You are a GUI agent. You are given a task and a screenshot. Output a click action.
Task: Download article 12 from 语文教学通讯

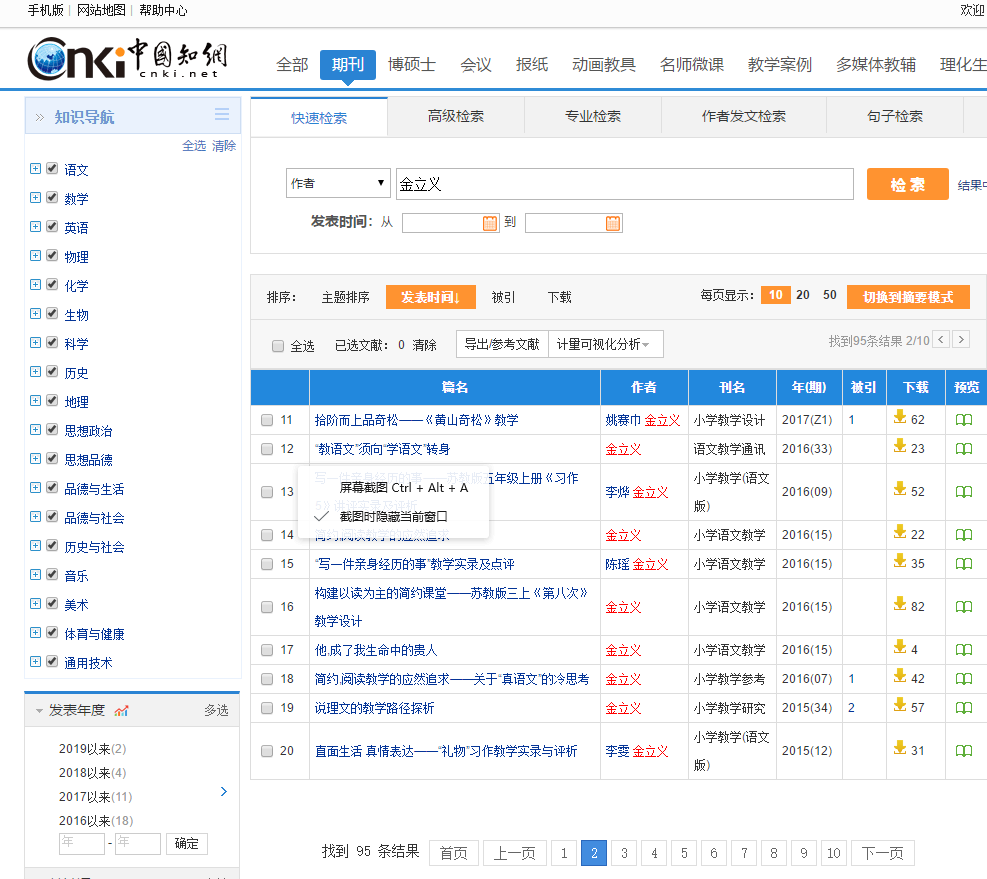(900, 446)
